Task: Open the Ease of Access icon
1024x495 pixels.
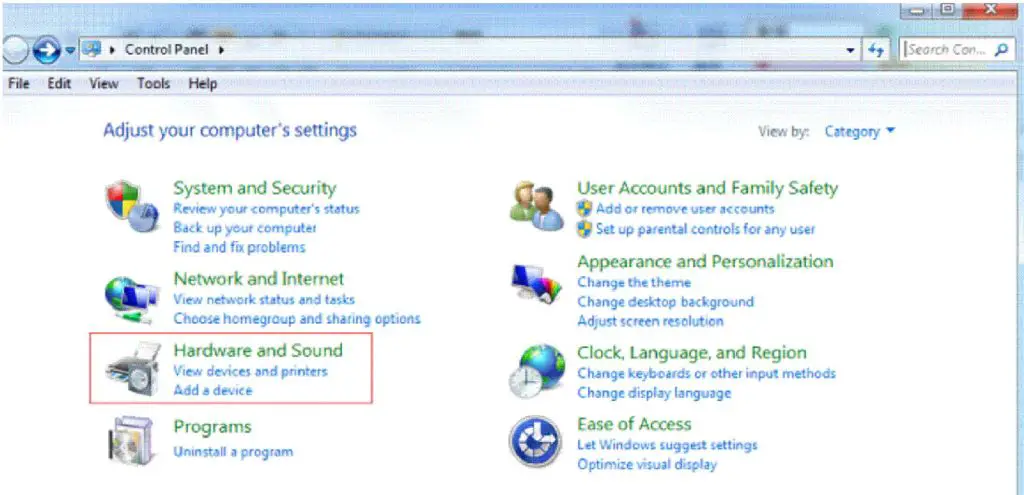Action: 536,441
